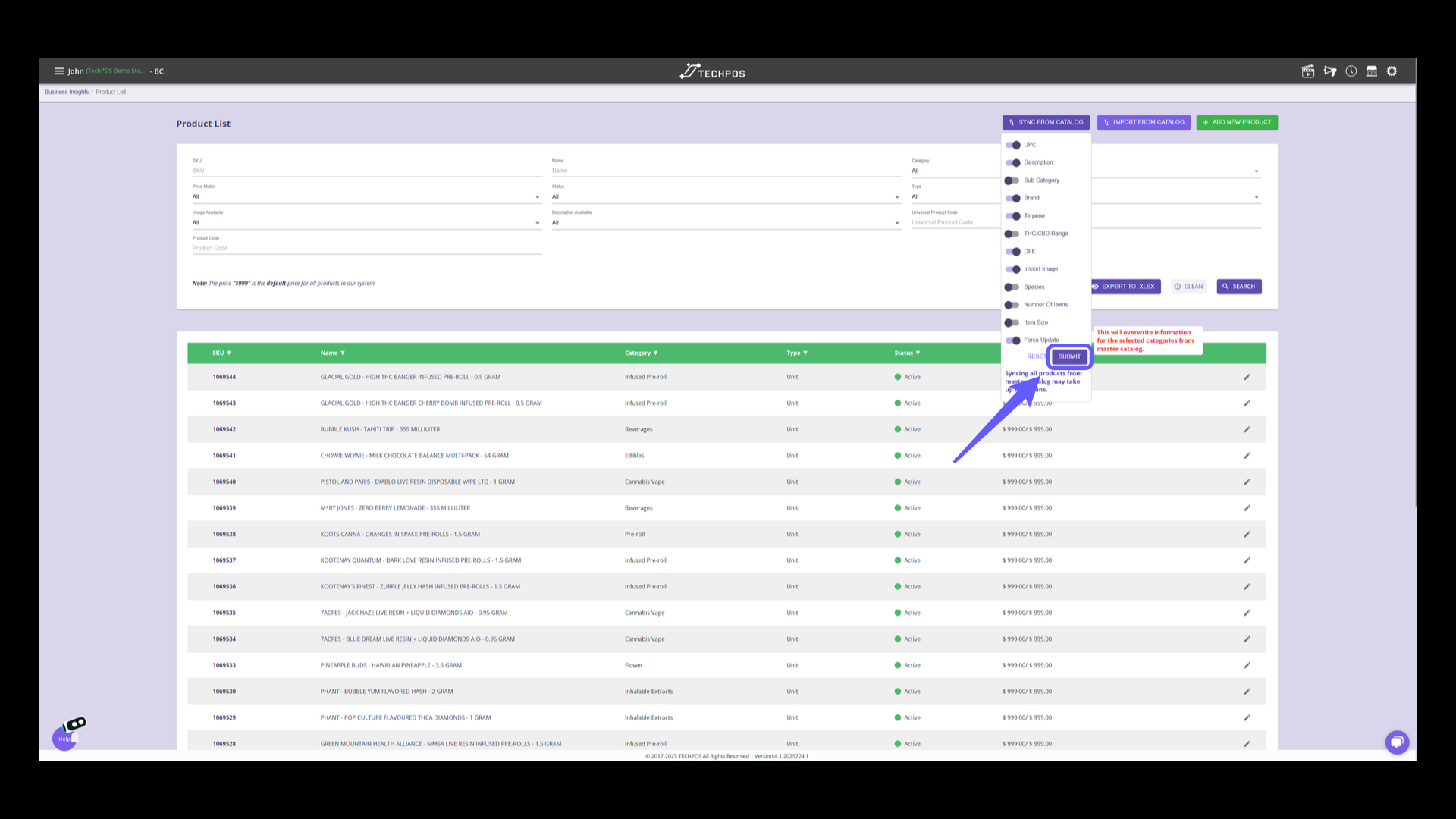This screenshot has height=819, width=1456.
Task: Open the Category filter dropdown arrow
Action: tap(1257, 171)
